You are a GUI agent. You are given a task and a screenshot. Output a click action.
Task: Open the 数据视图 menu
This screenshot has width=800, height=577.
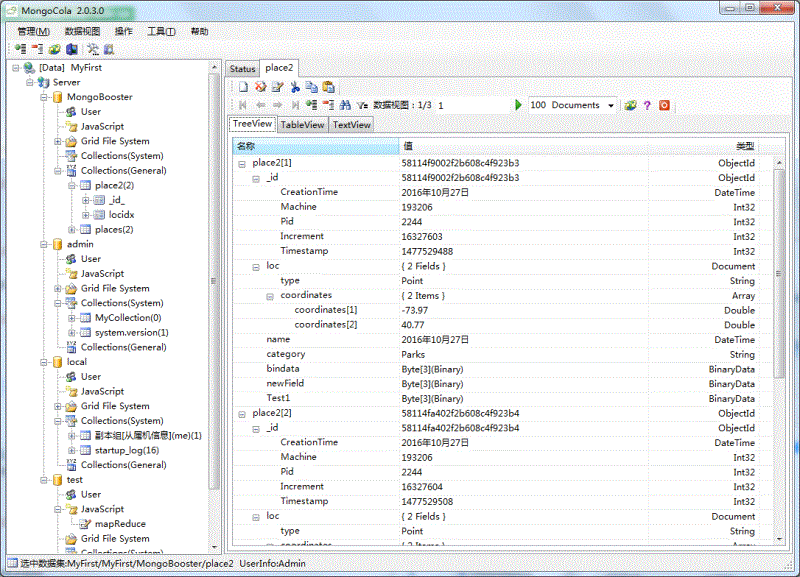(82, 31)
